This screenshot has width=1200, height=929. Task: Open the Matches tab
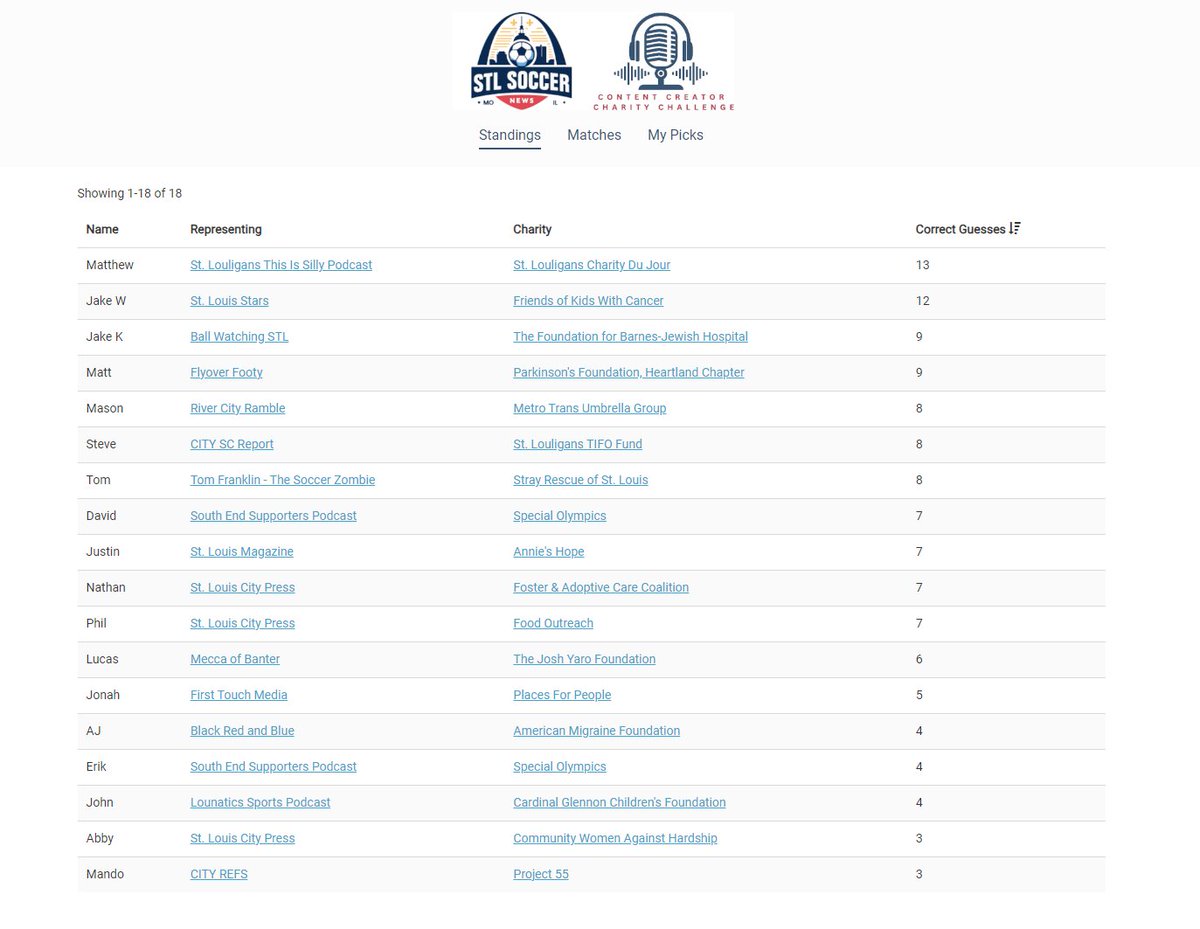point(594,135)
